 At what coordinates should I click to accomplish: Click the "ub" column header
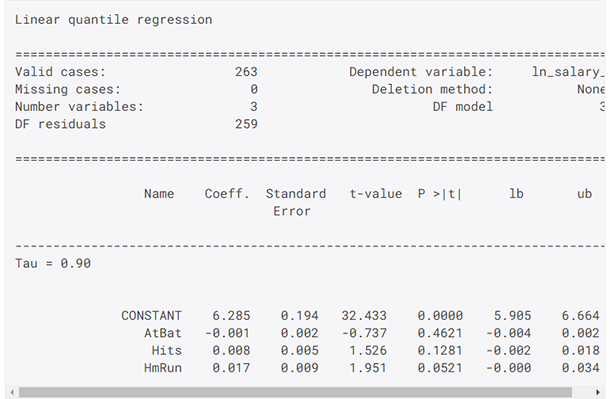(584, 194)
